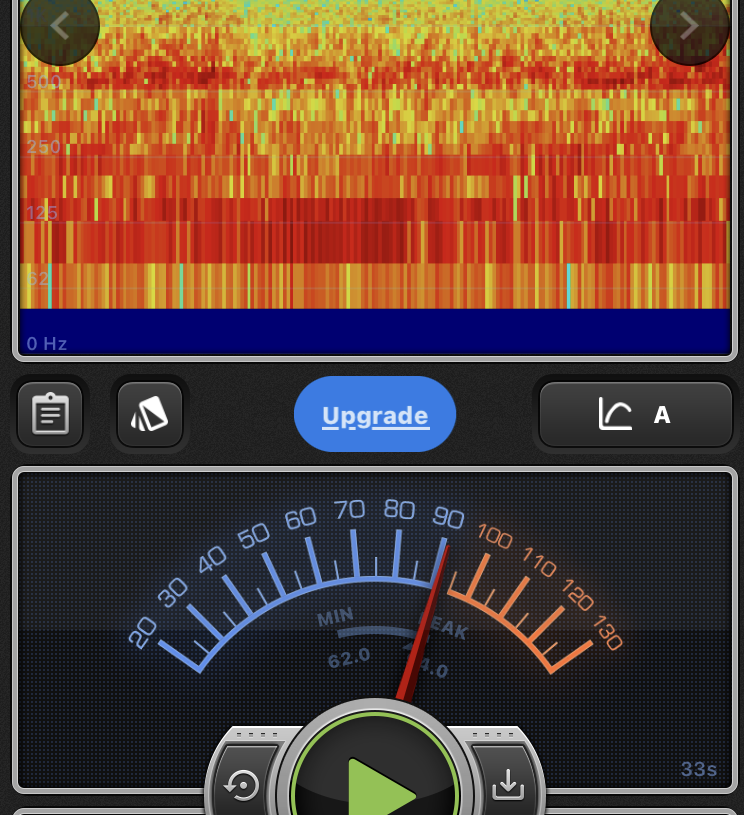
Task: Tap the 0 Hz label on the spectrogram
Action: 47,344
